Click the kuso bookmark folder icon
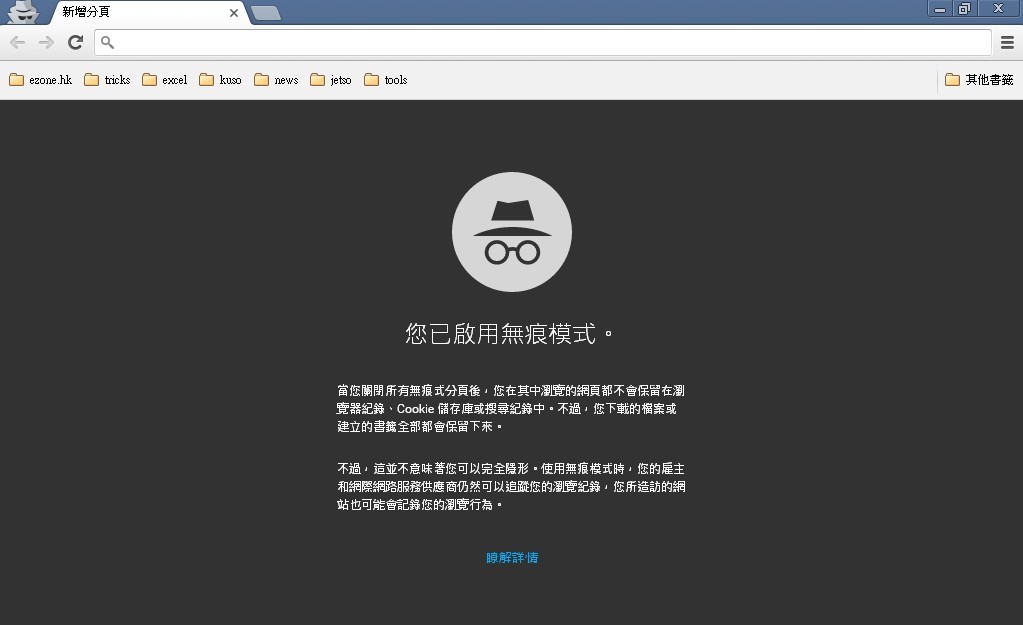 [x=206, y=79]
